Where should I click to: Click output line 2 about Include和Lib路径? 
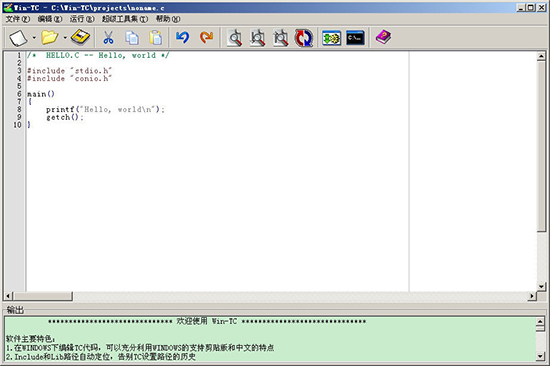(101, 357)
